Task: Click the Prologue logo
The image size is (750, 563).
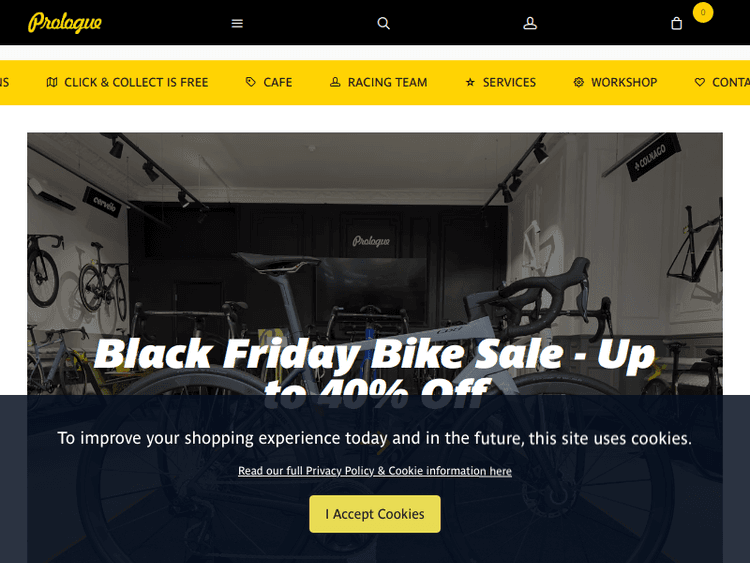Action: point(65,22)
